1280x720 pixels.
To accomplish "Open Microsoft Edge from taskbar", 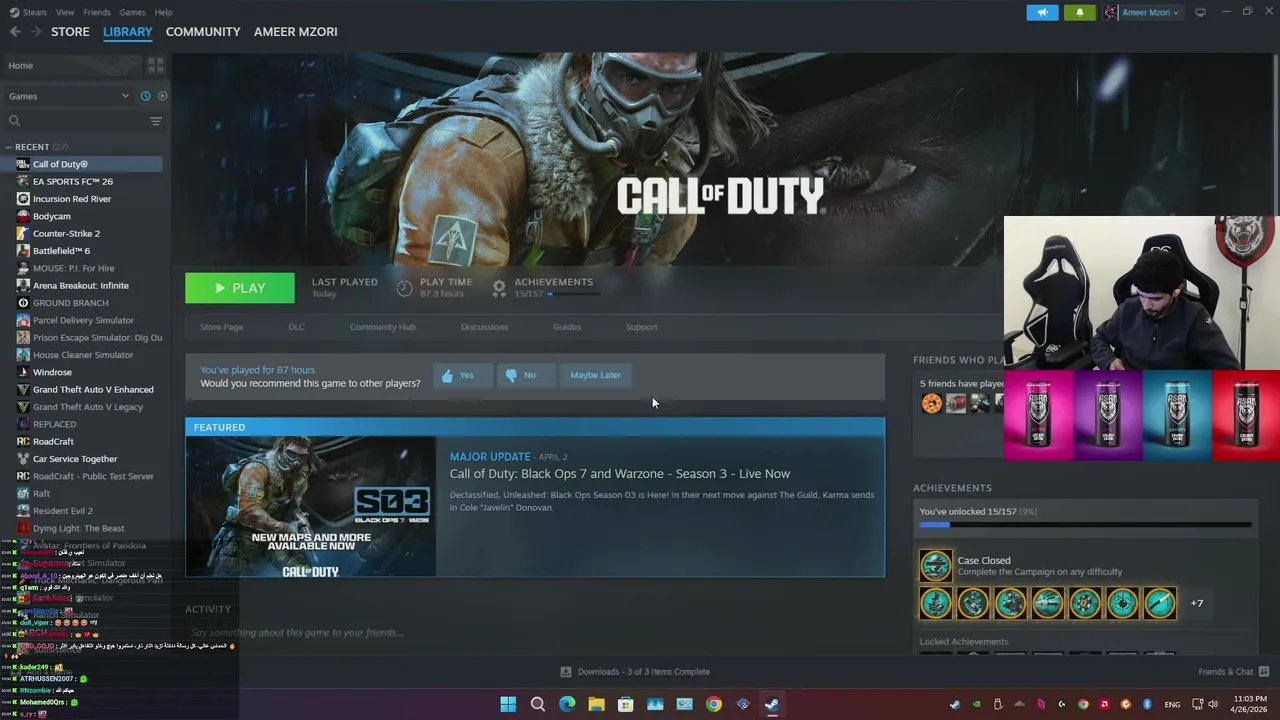I will (567, 704).
